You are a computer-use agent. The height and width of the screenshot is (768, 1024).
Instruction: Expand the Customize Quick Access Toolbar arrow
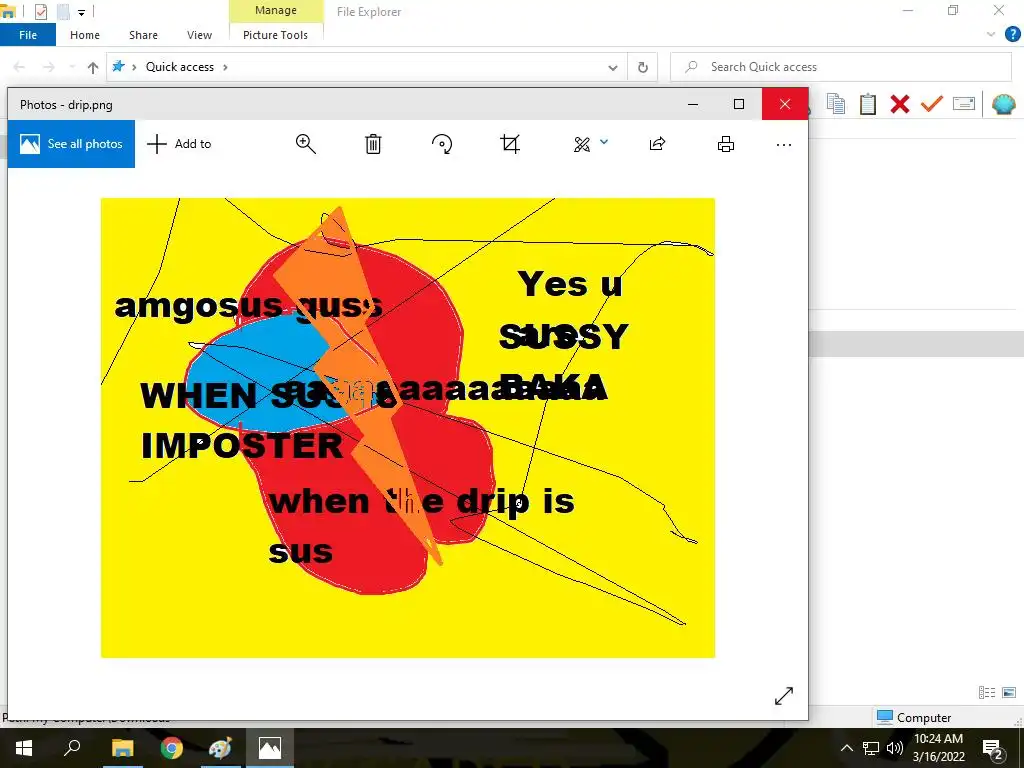click(81, 12)
